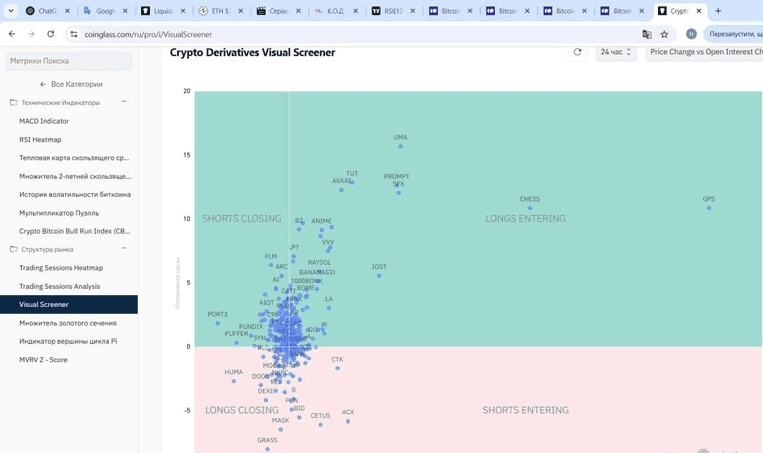This screenshot has height=453, width=763.
Task: Open MACD Indicator page
Action: 44,121
